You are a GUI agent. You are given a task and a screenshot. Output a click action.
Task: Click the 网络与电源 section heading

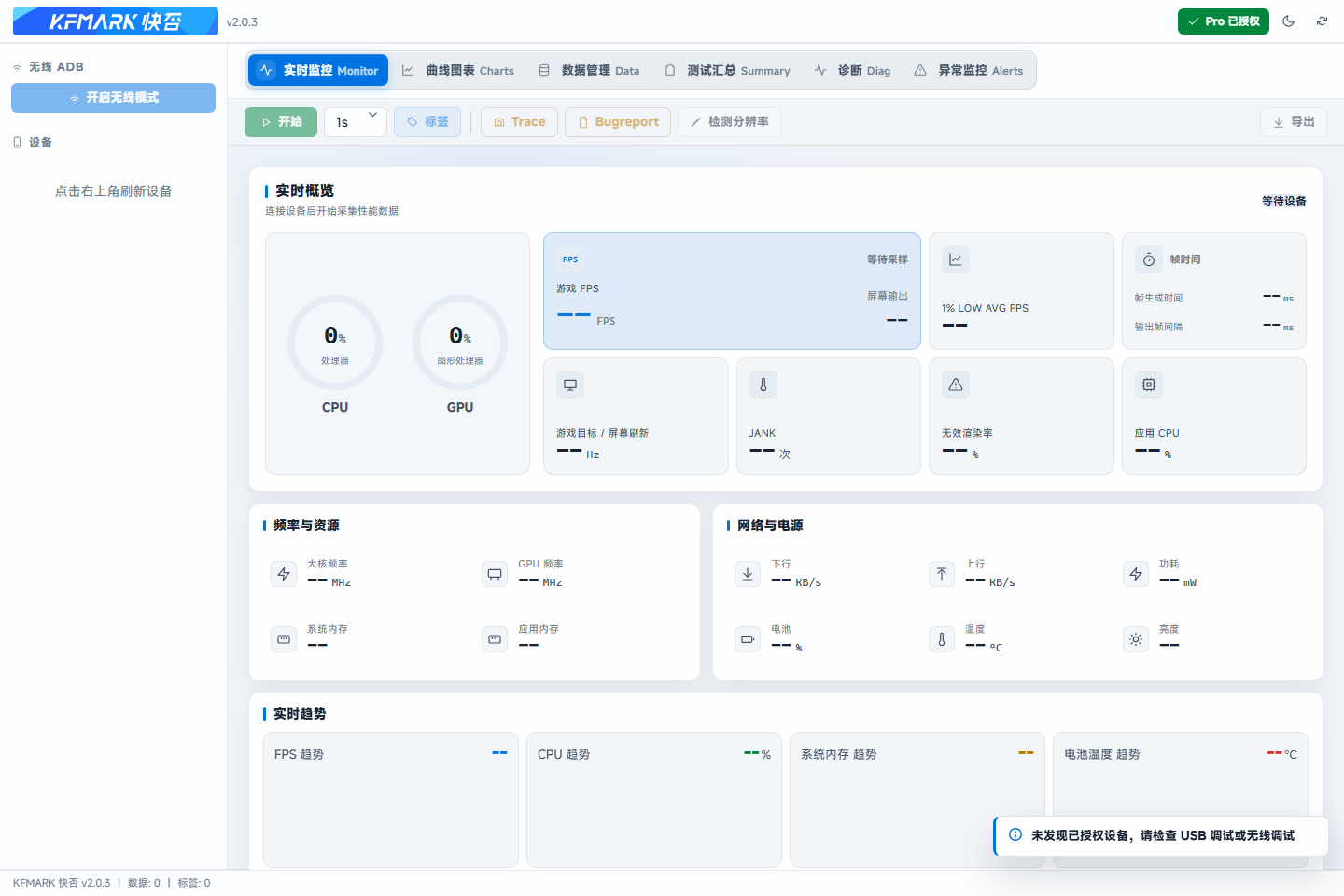pos(770,525)
